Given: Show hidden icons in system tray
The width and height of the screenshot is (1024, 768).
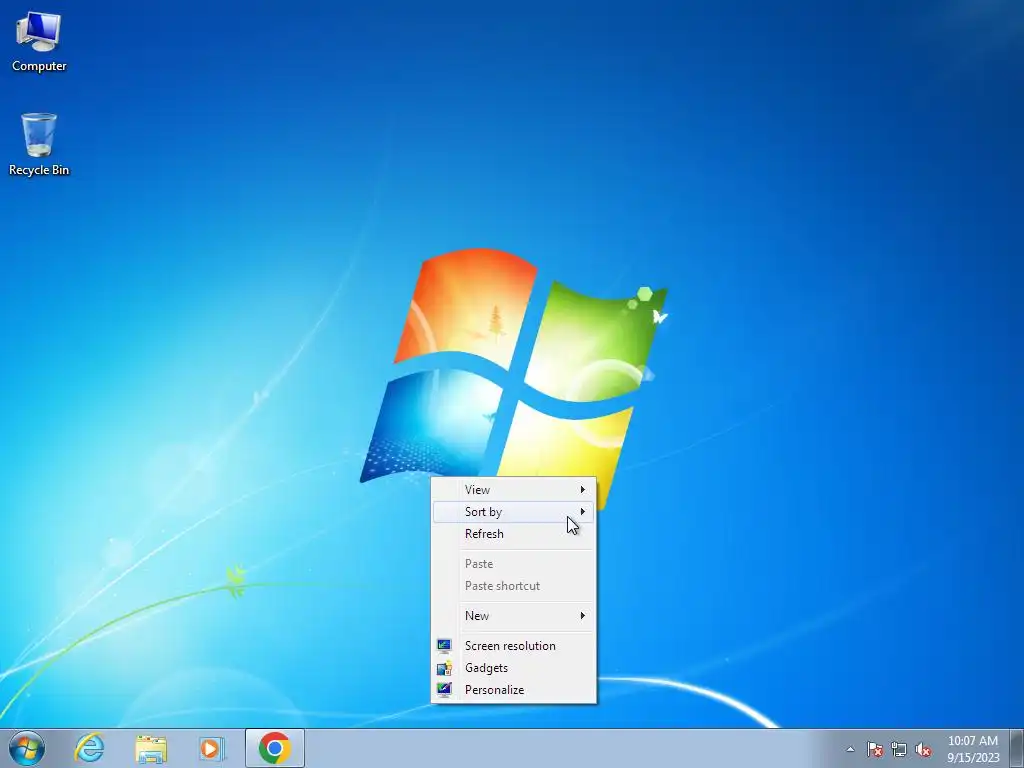Looking at the screenshot, I should [850, 749].
